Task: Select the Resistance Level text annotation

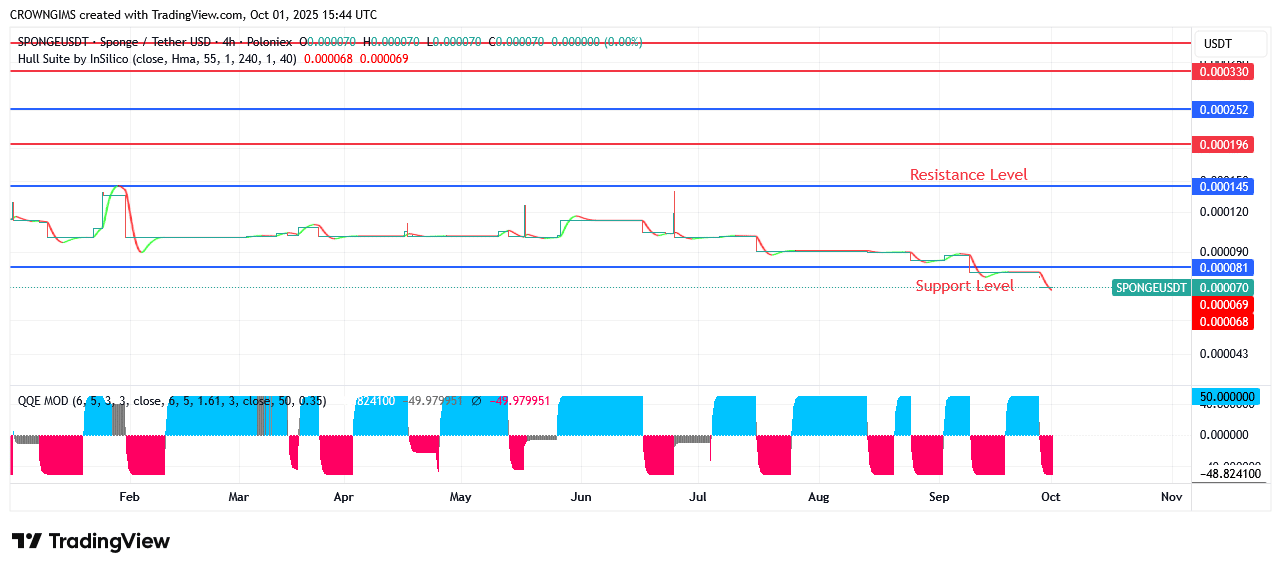Action: tap(968, 175)
